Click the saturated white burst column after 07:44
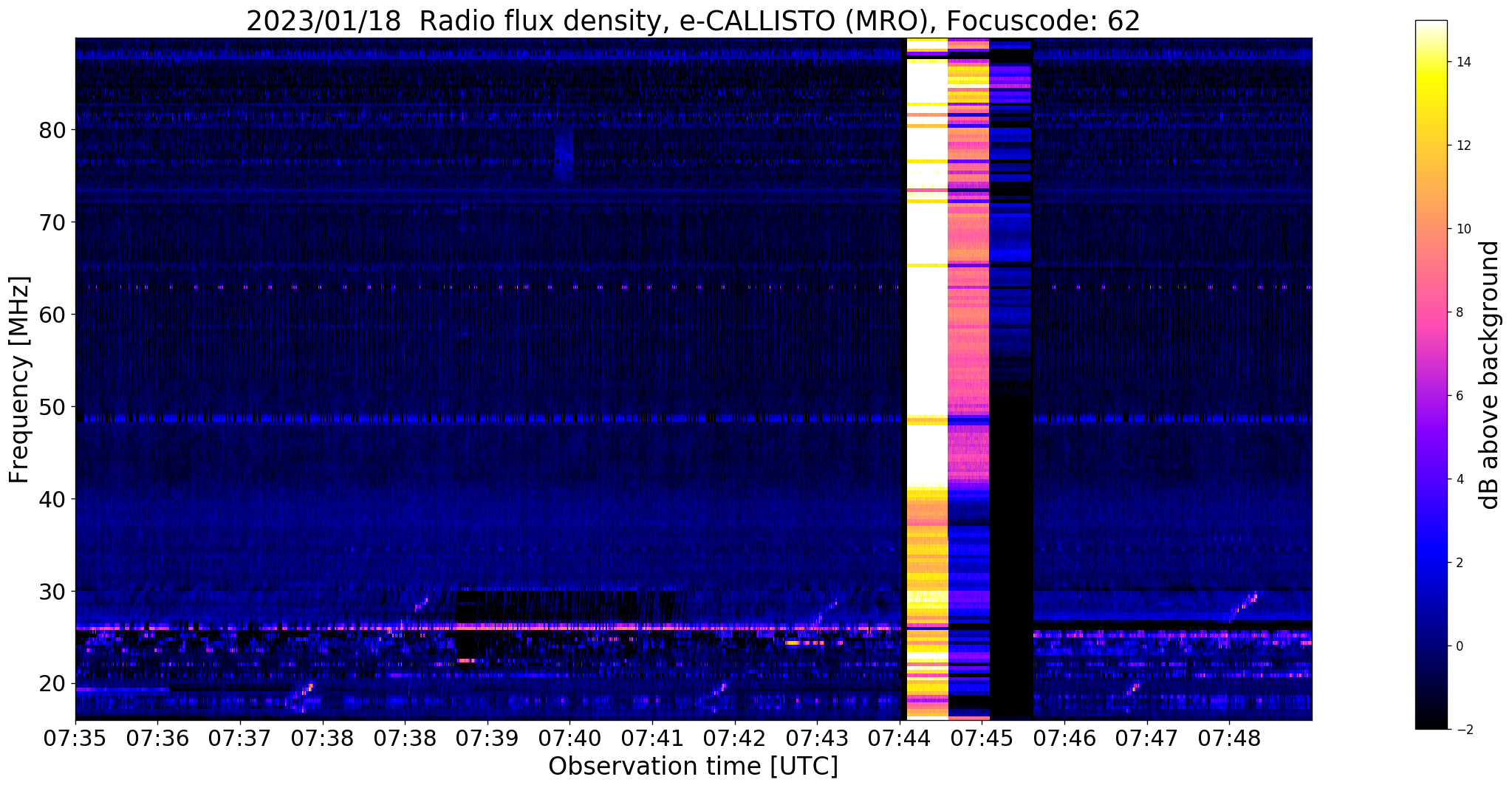This screenshot has width=1512, height=788. tap(927, 378)
